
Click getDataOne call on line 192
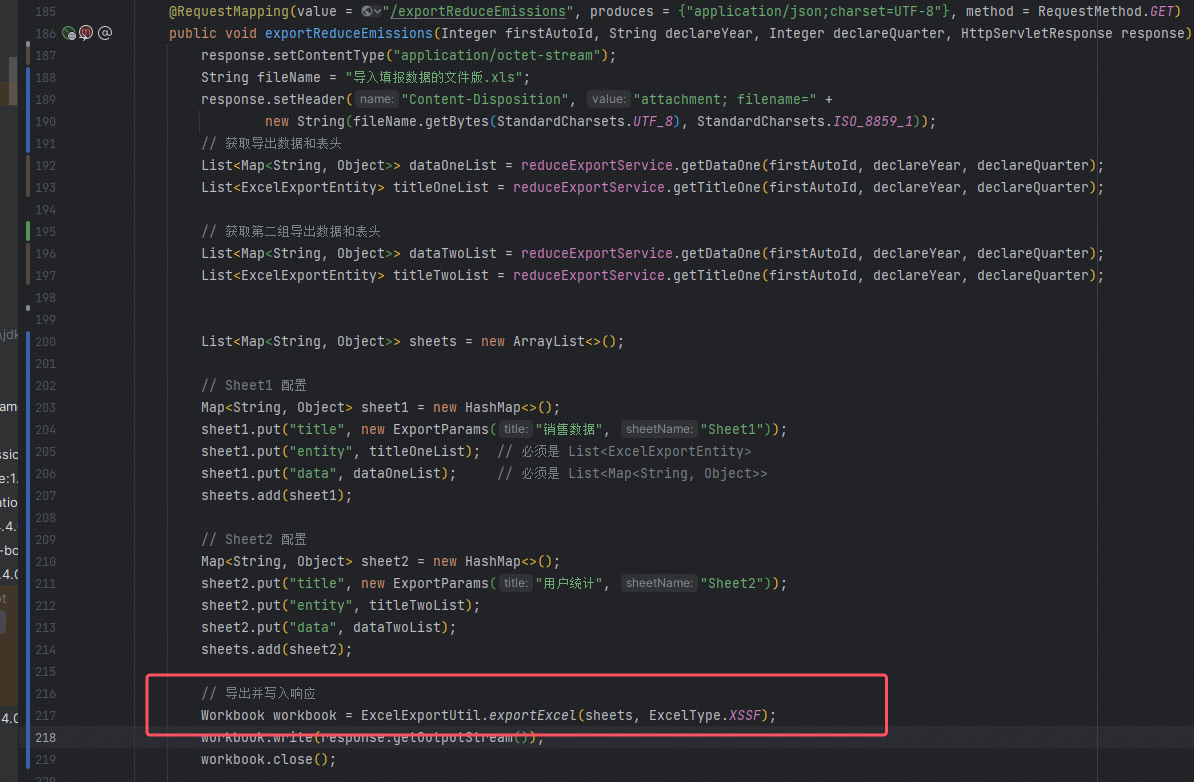[720, 165]
